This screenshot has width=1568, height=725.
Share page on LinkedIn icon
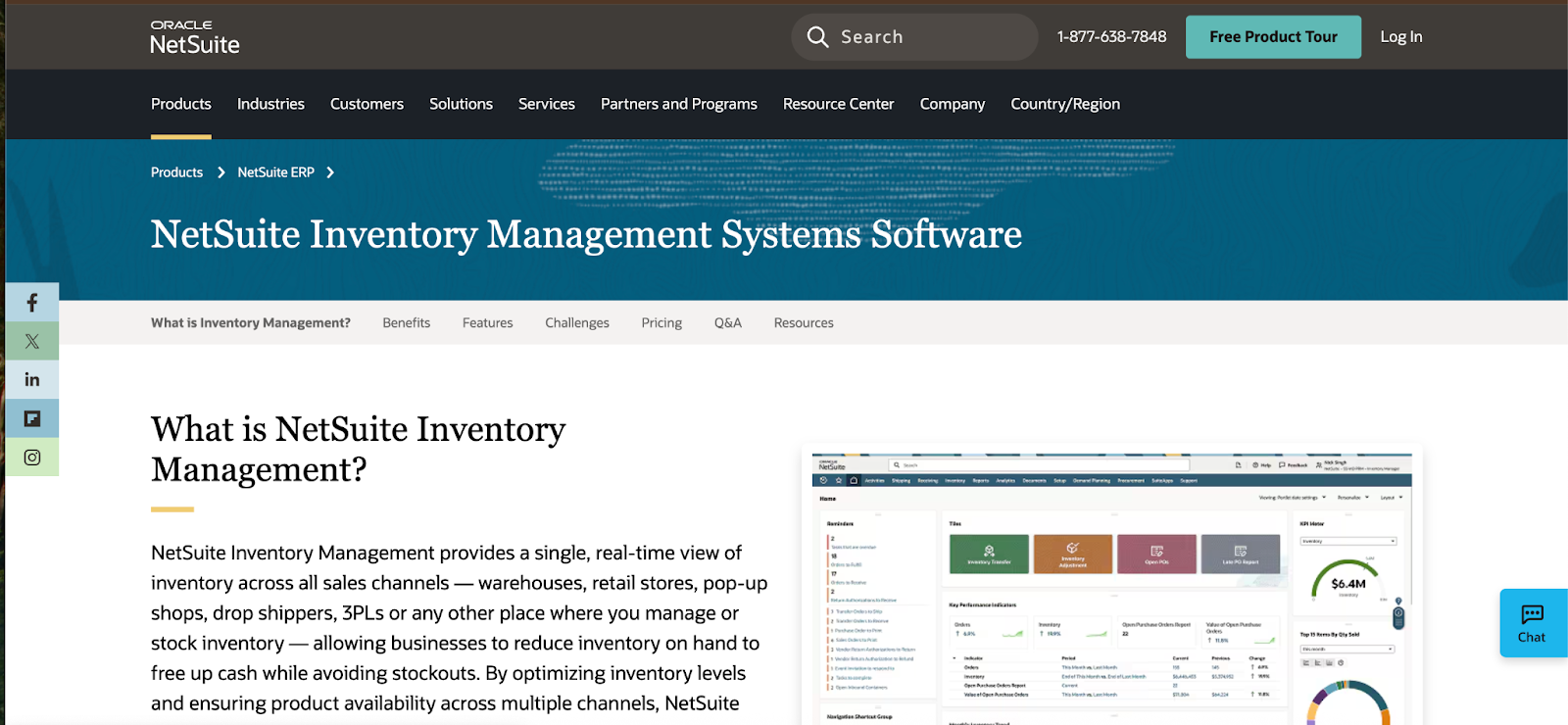(31, 379)
